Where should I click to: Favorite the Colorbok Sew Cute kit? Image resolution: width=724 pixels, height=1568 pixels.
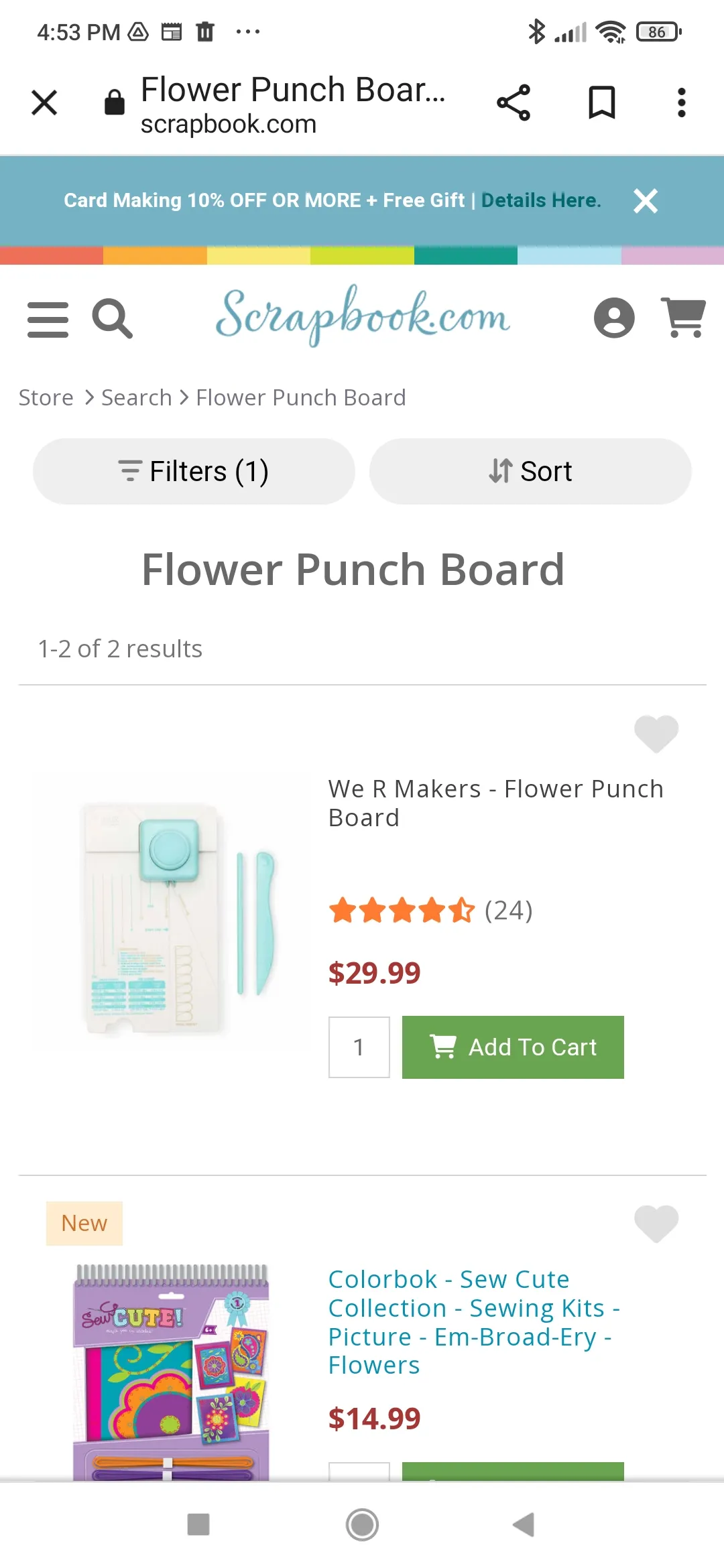656,1223
